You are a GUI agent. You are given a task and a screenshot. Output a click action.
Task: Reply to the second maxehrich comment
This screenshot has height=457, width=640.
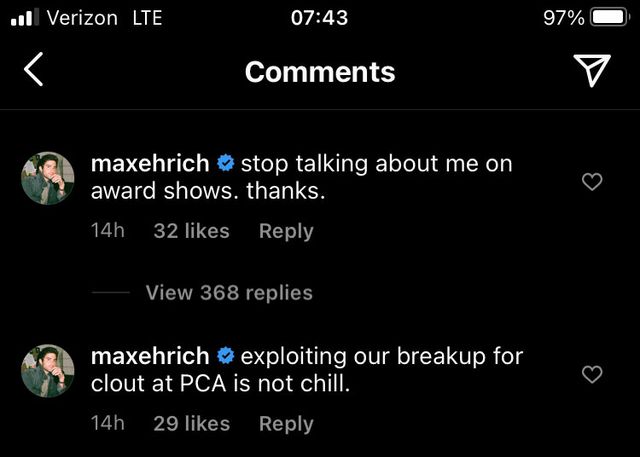click(x=286, y=424)
